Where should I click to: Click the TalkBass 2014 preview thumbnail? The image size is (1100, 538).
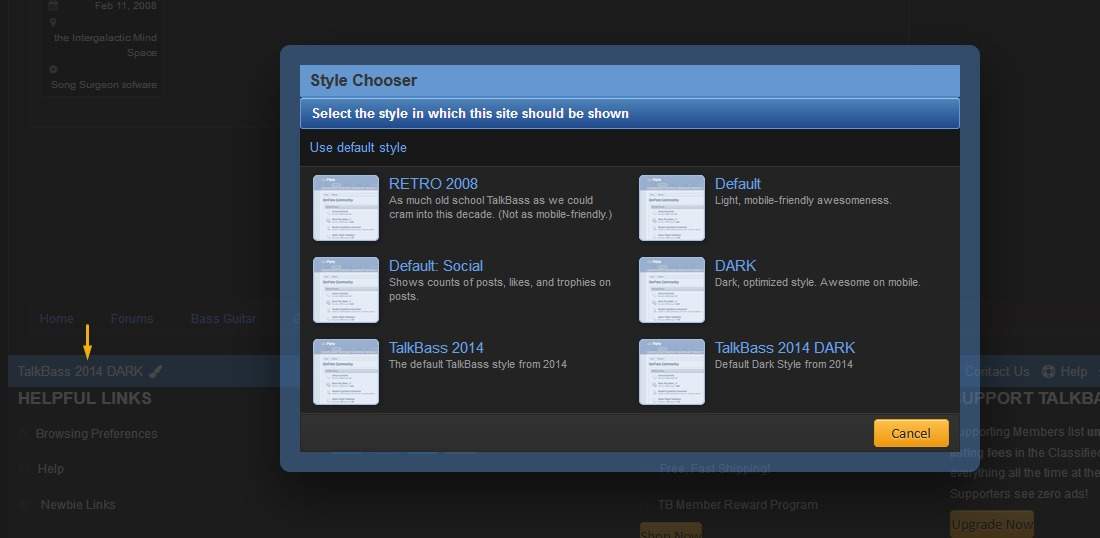pyautogui.click(x=346, y=372)
